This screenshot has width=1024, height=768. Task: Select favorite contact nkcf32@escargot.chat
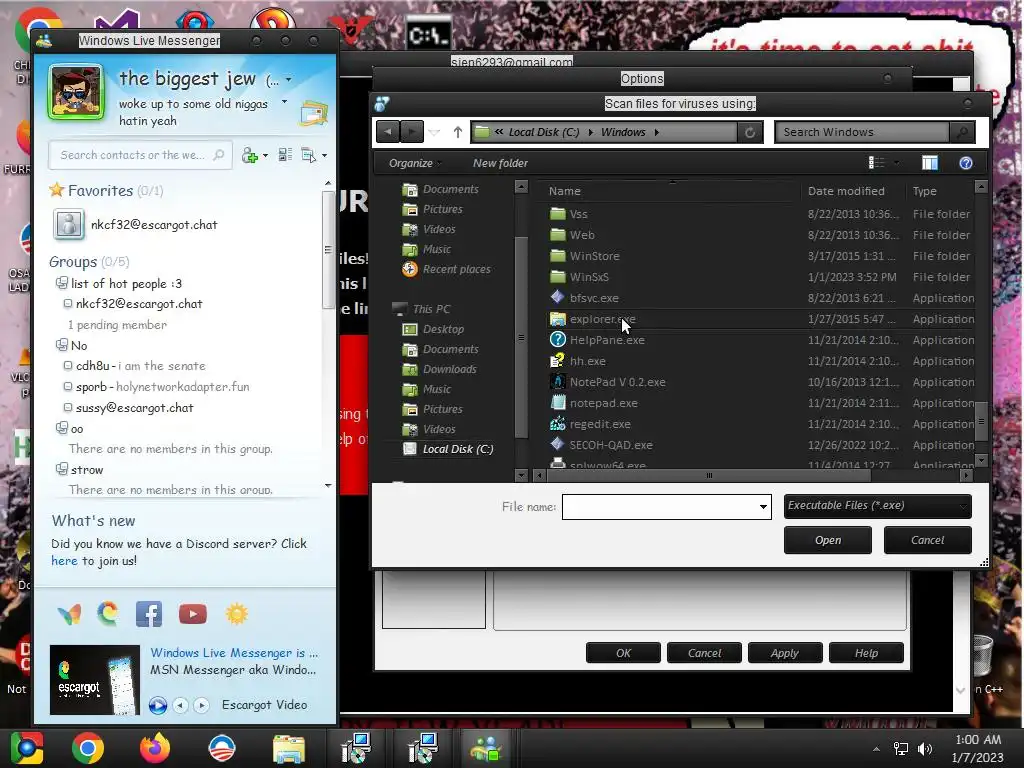coord(153,225)
